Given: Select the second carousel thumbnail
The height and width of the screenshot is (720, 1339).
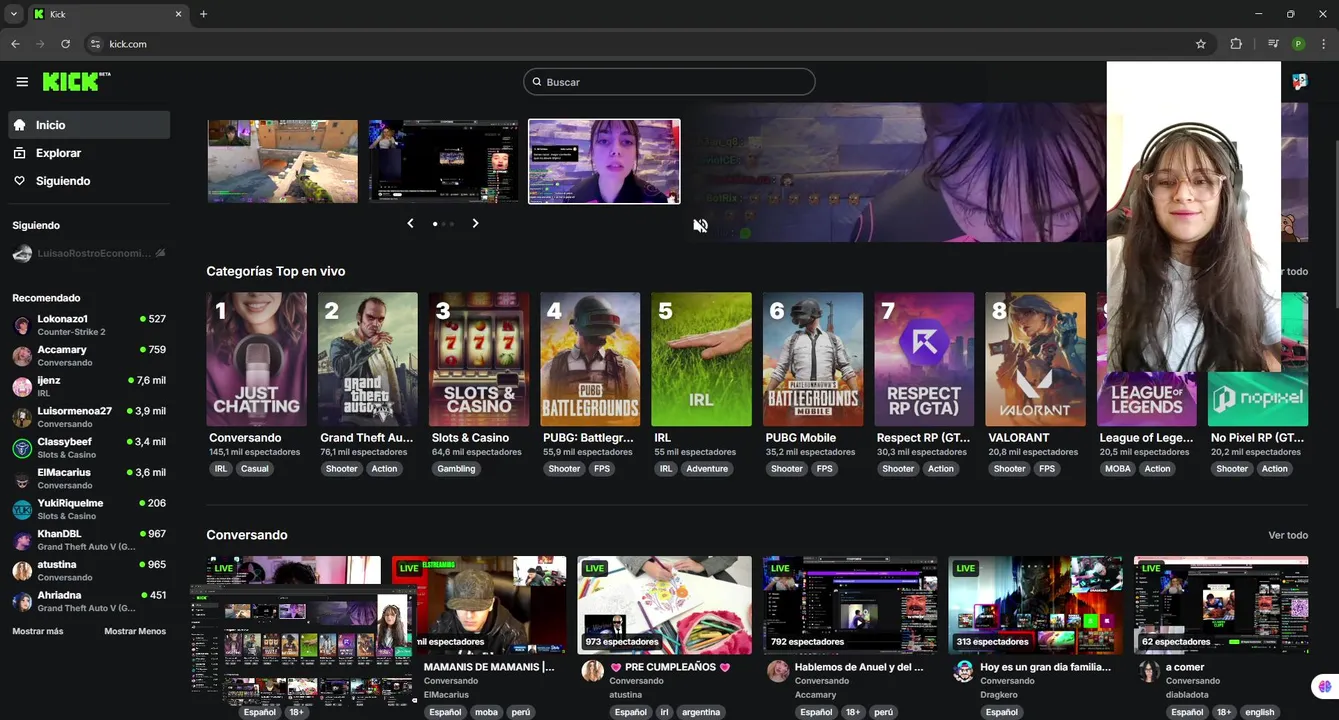Looking at the screenshot, I should 444,161.
